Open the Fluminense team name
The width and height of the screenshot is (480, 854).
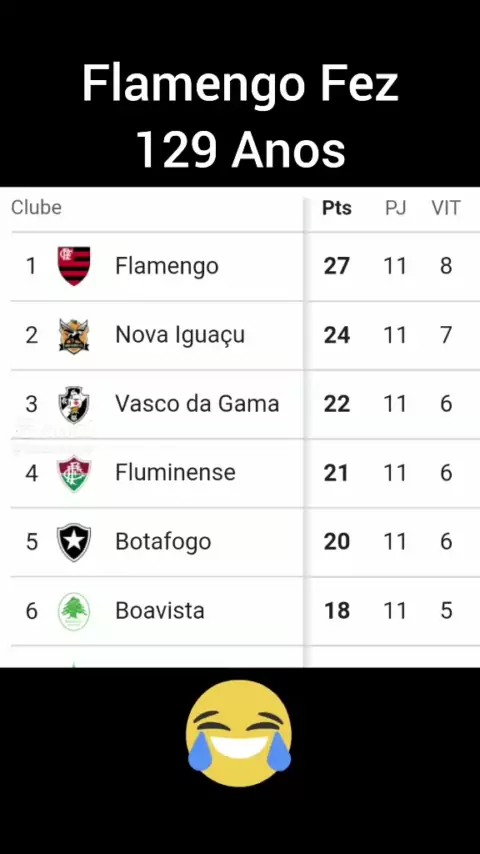[x=175, y=473]
